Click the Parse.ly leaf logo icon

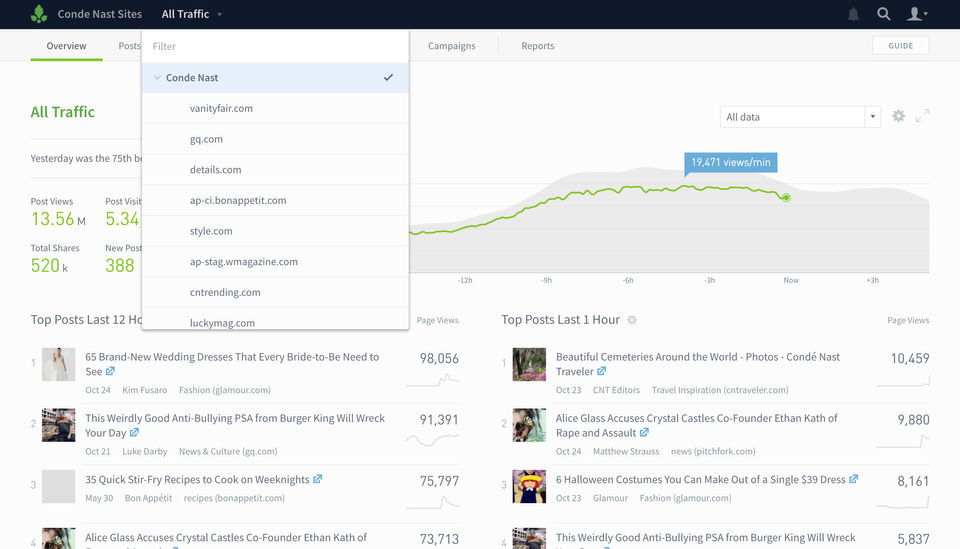pos(39,13)
